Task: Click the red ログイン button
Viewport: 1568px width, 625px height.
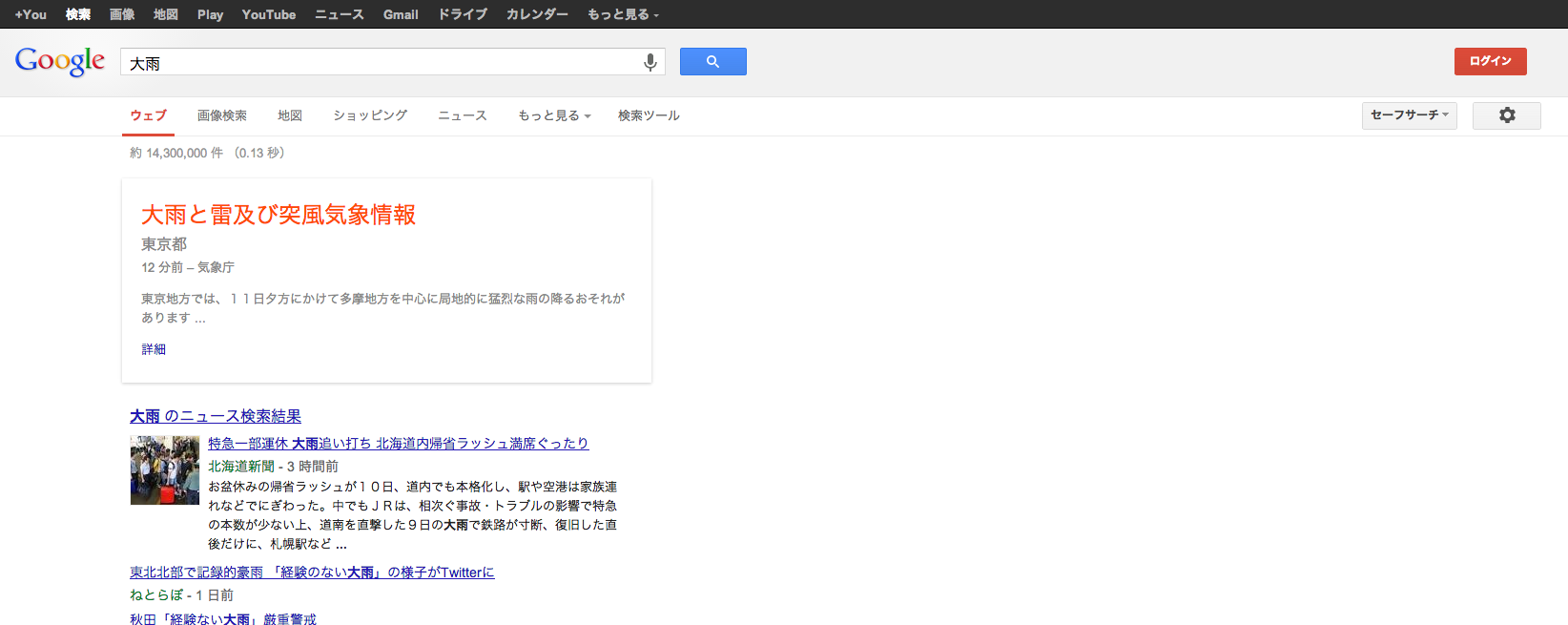Action: pos(1490,61)
